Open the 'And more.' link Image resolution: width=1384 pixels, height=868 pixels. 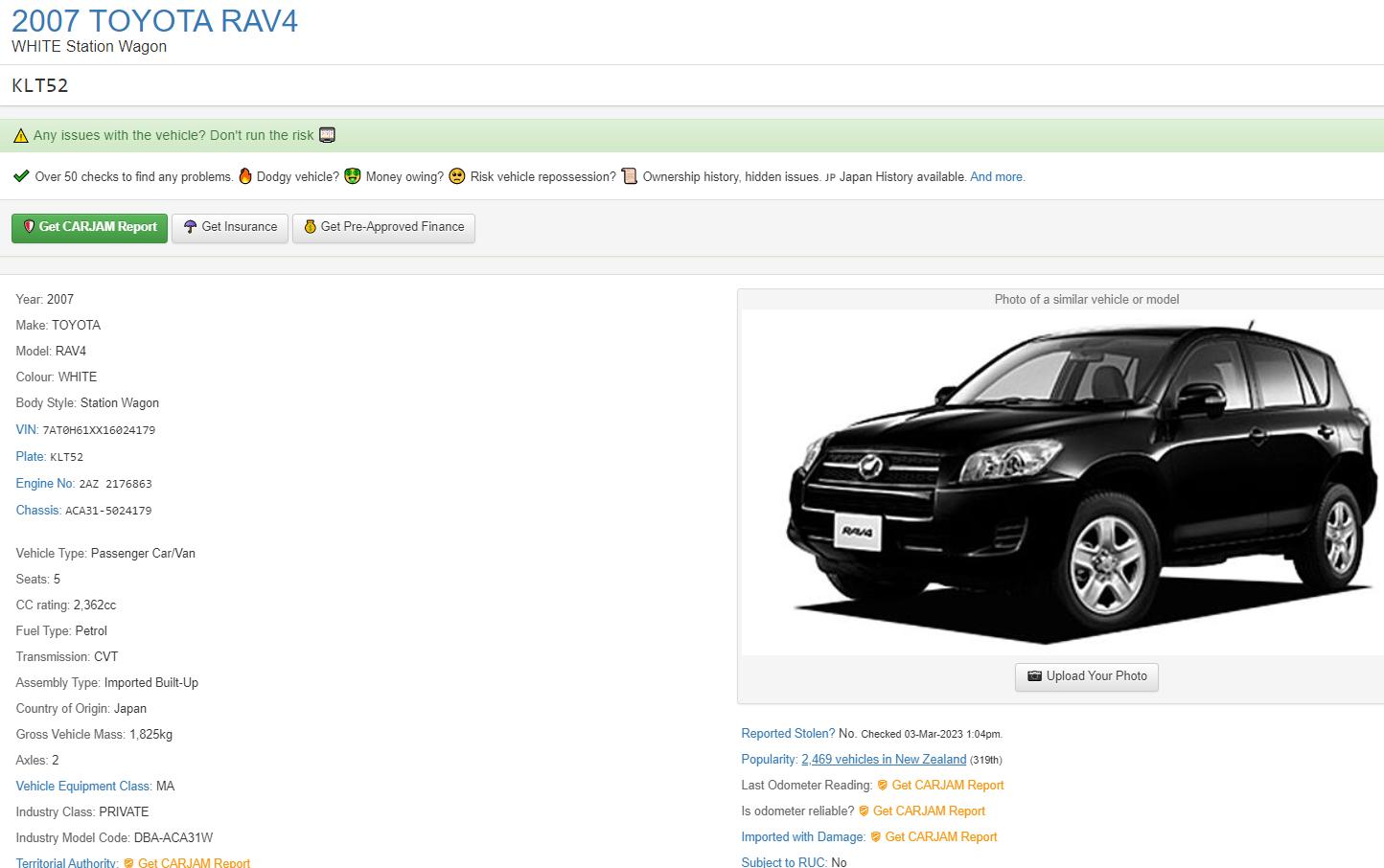(998, 177)
